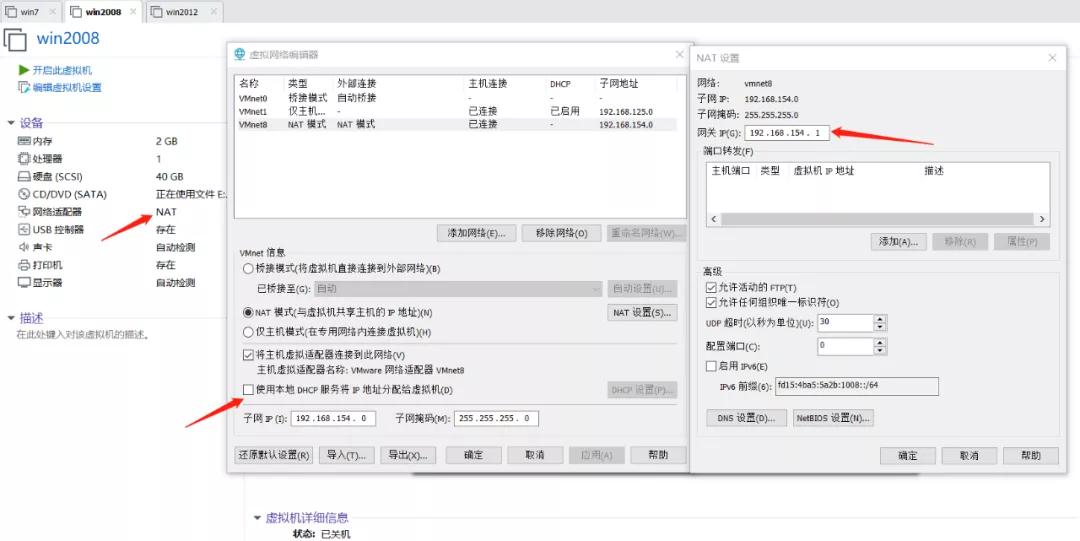The width and height of the screenshot is (1080, 541).
Task: Increase config port with up arrow
Action: point(881,342)
